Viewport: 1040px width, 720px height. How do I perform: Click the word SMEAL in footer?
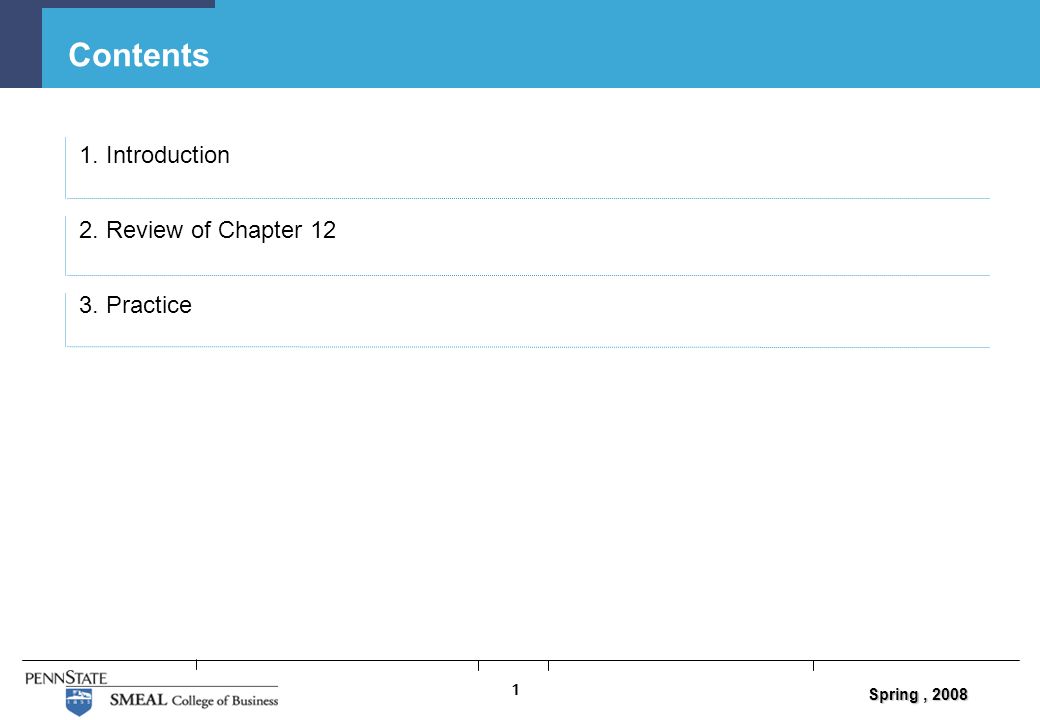(138, 699)
